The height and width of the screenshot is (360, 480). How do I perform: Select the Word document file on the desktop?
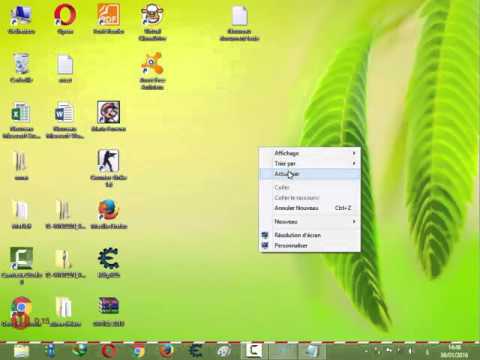(65, 120)
